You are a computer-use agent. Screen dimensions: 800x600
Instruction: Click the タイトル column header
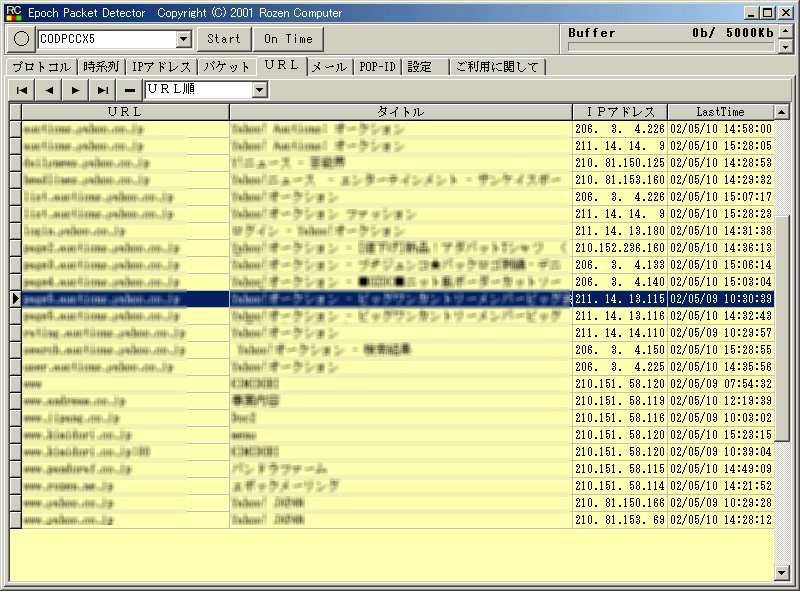tap(401, 112)
